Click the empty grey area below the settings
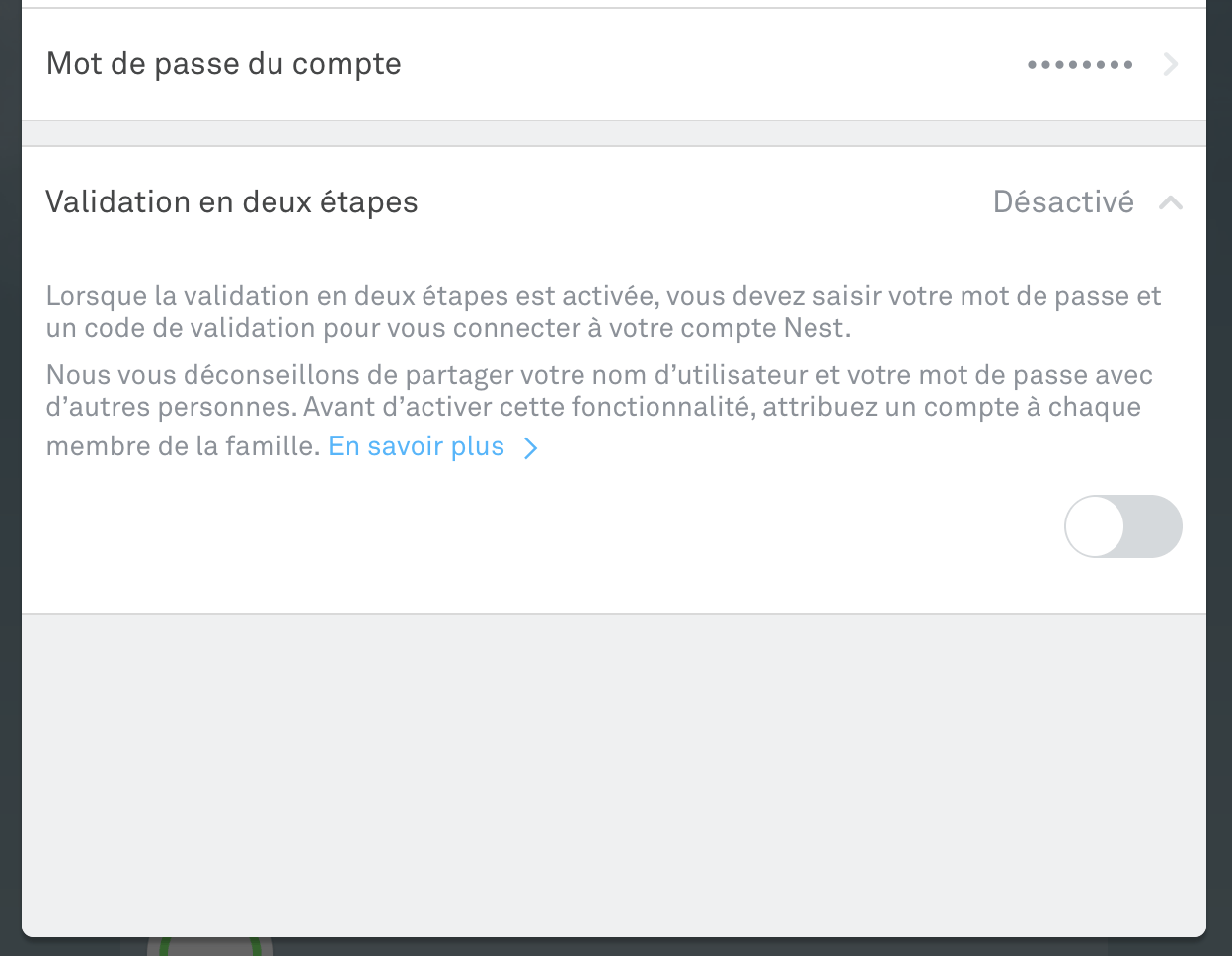 click(614, 775)
